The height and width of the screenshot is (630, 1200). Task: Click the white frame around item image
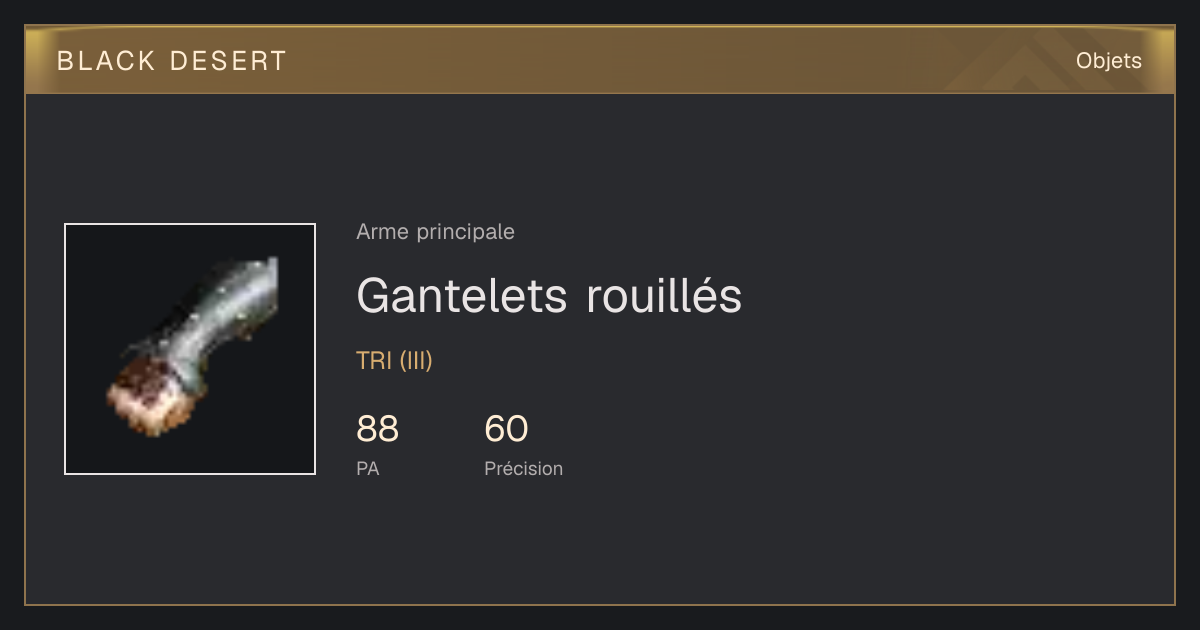[x=190, y=224]
